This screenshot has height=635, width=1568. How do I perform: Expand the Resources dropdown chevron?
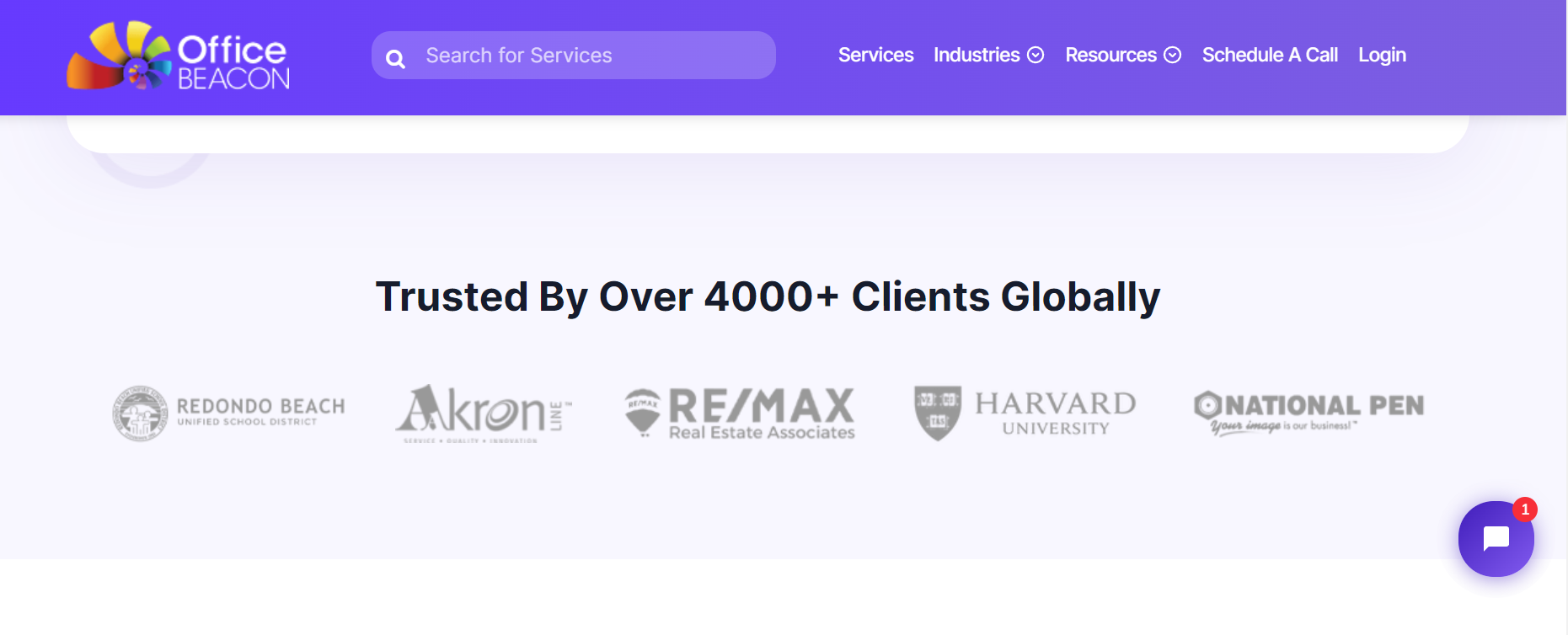click(x=1172, y=55)
